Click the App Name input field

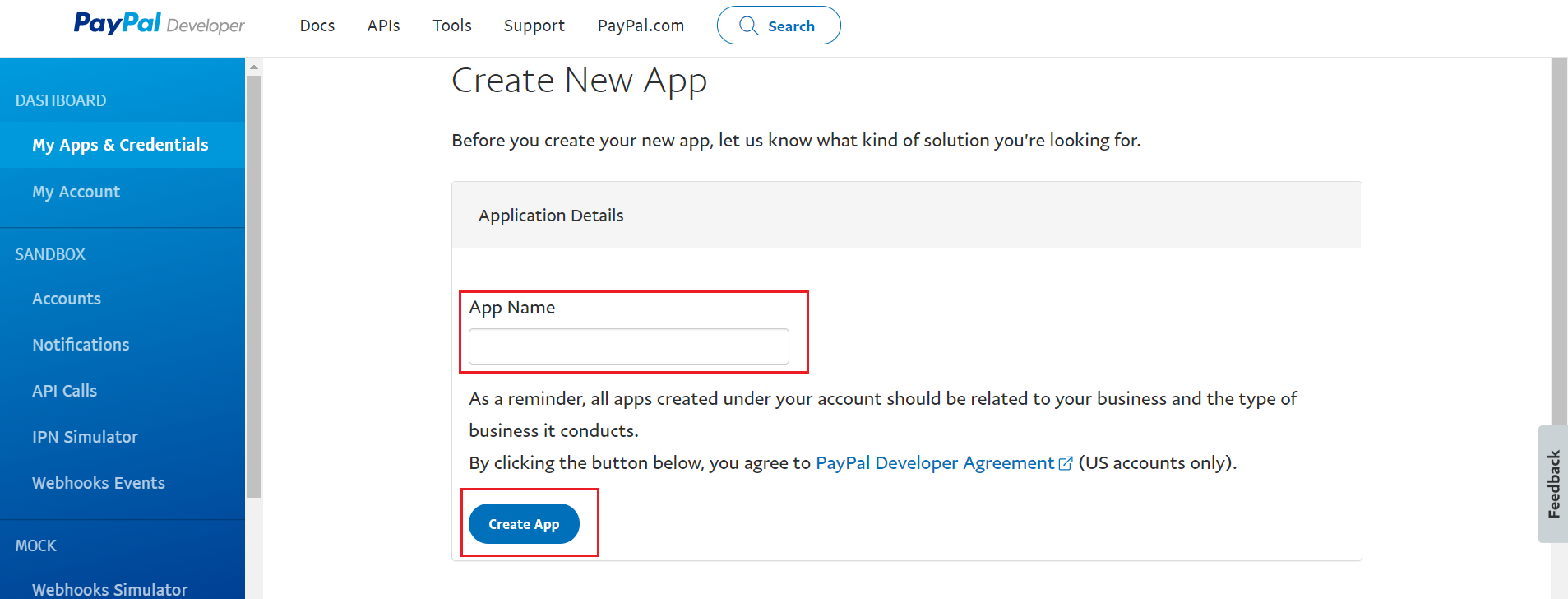(x=629, y=346)
